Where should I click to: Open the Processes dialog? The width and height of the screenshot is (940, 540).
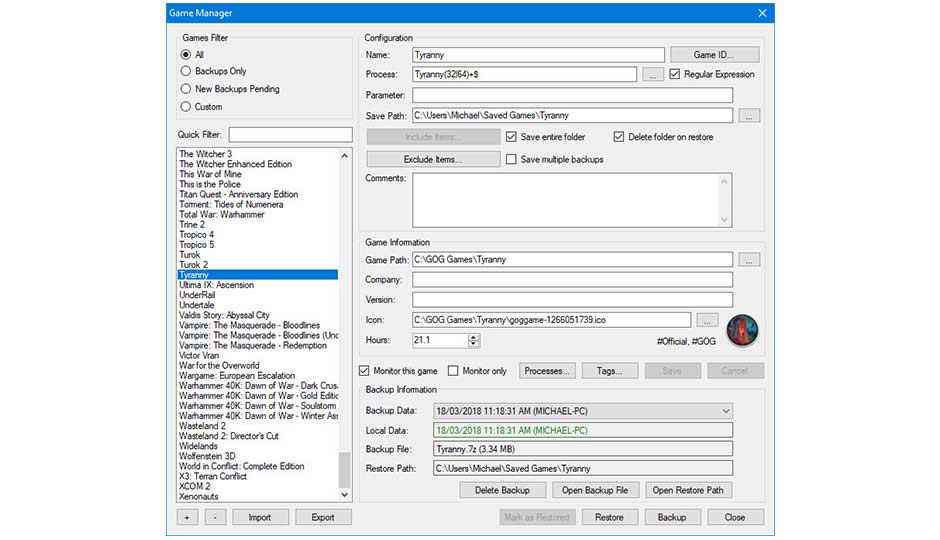(547, 371)
